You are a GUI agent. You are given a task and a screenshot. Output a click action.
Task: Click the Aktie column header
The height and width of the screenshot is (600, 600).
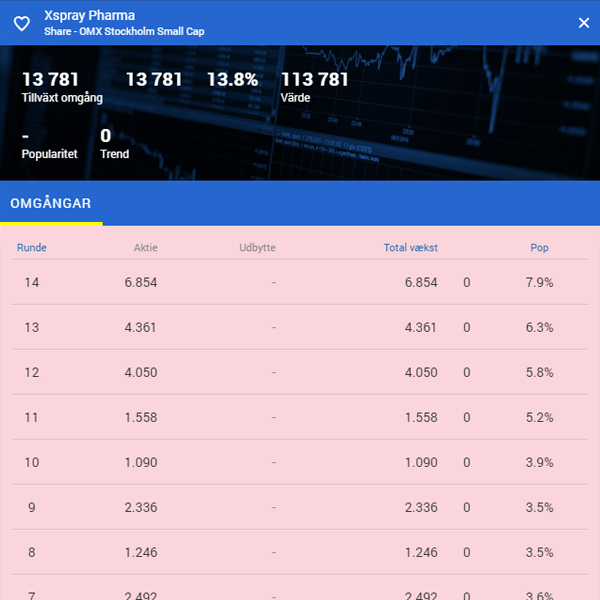[146, 248]
